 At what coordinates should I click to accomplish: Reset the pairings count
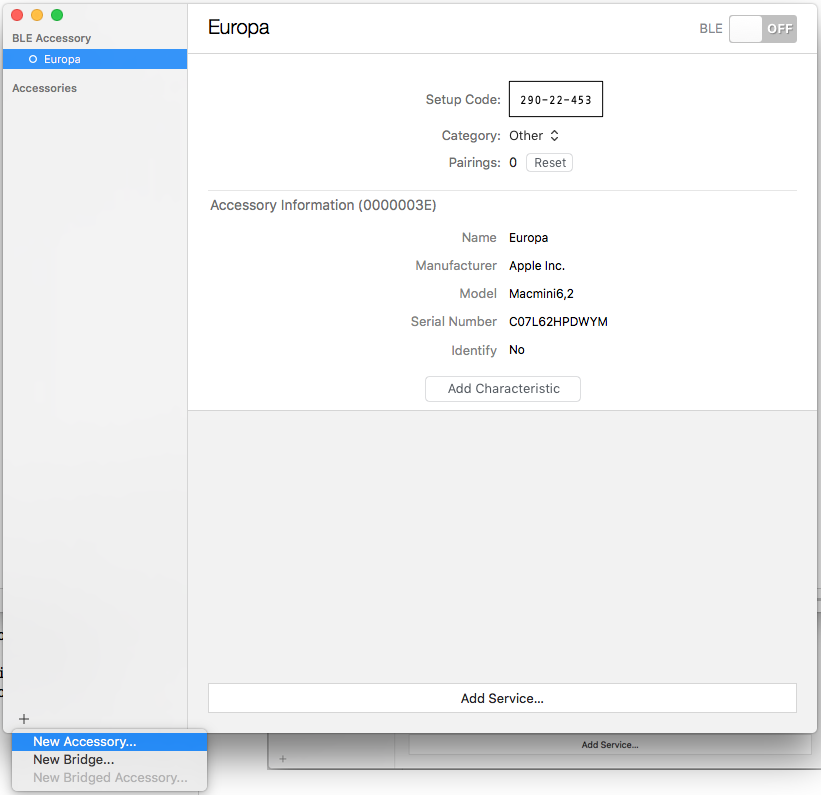(549, 163)
